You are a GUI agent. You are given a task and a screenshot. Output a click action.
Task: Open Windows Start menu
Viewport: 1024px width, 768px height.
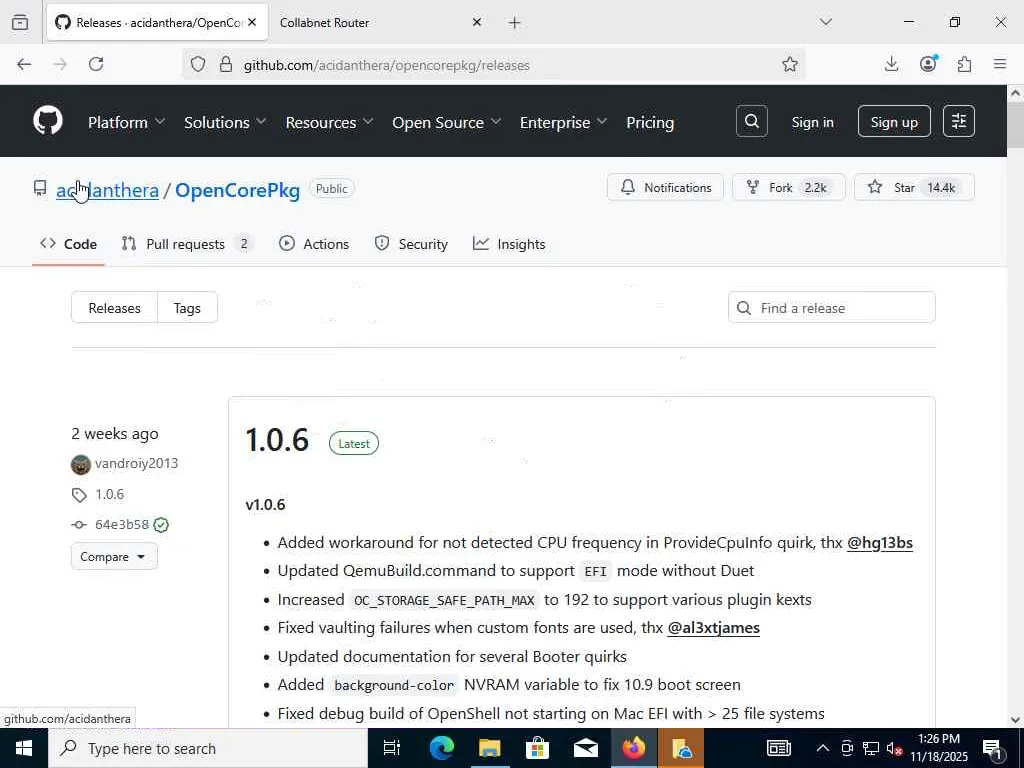tap(24, 748)
